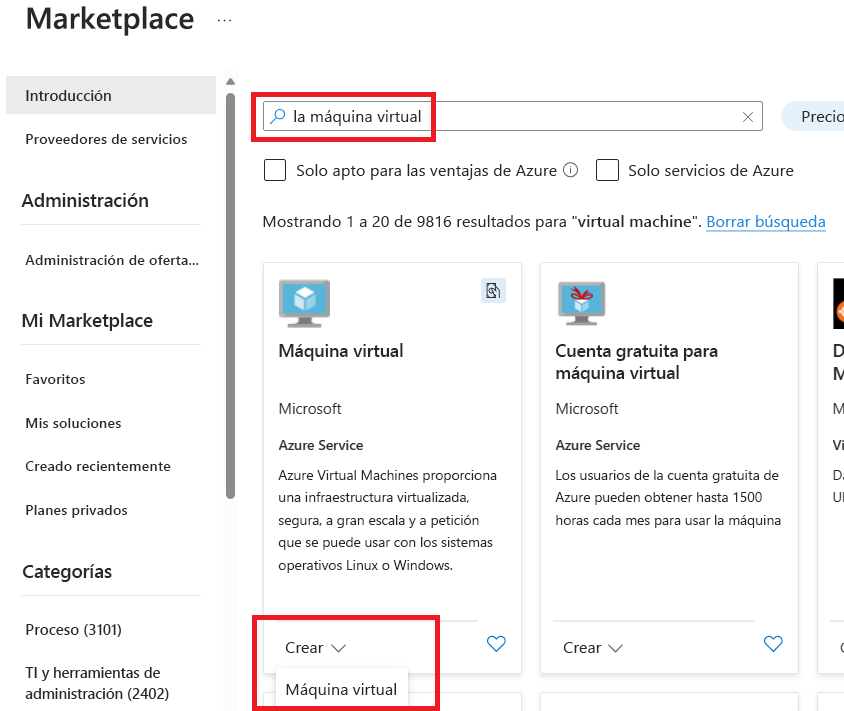Choose Máquina virtual from the Crear menu
Viewport: 844px width, 711px height.
click(x=341, y=689)
